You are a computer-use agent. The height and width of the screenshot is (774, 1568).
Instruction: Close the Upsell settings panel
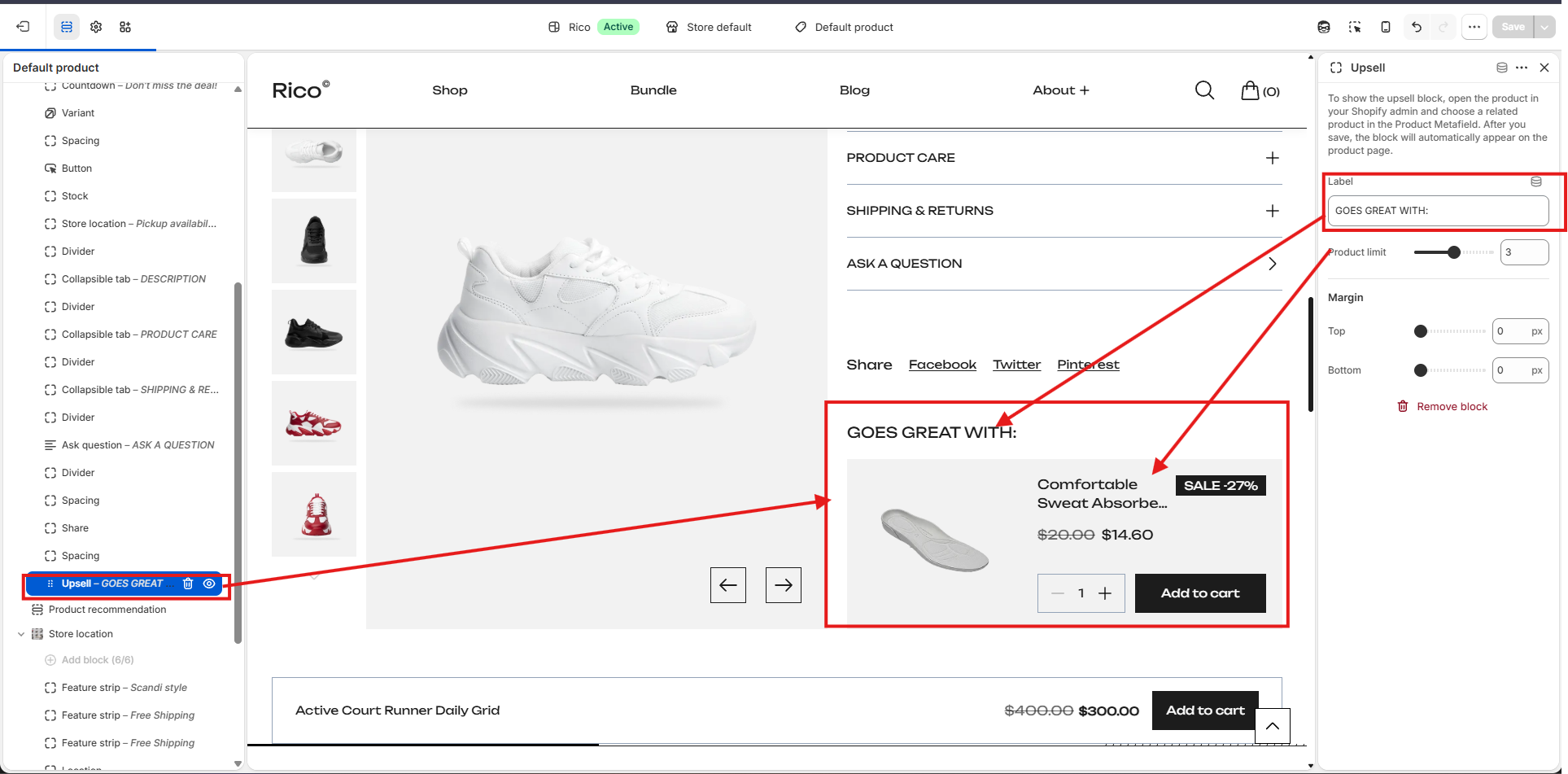1544,68
